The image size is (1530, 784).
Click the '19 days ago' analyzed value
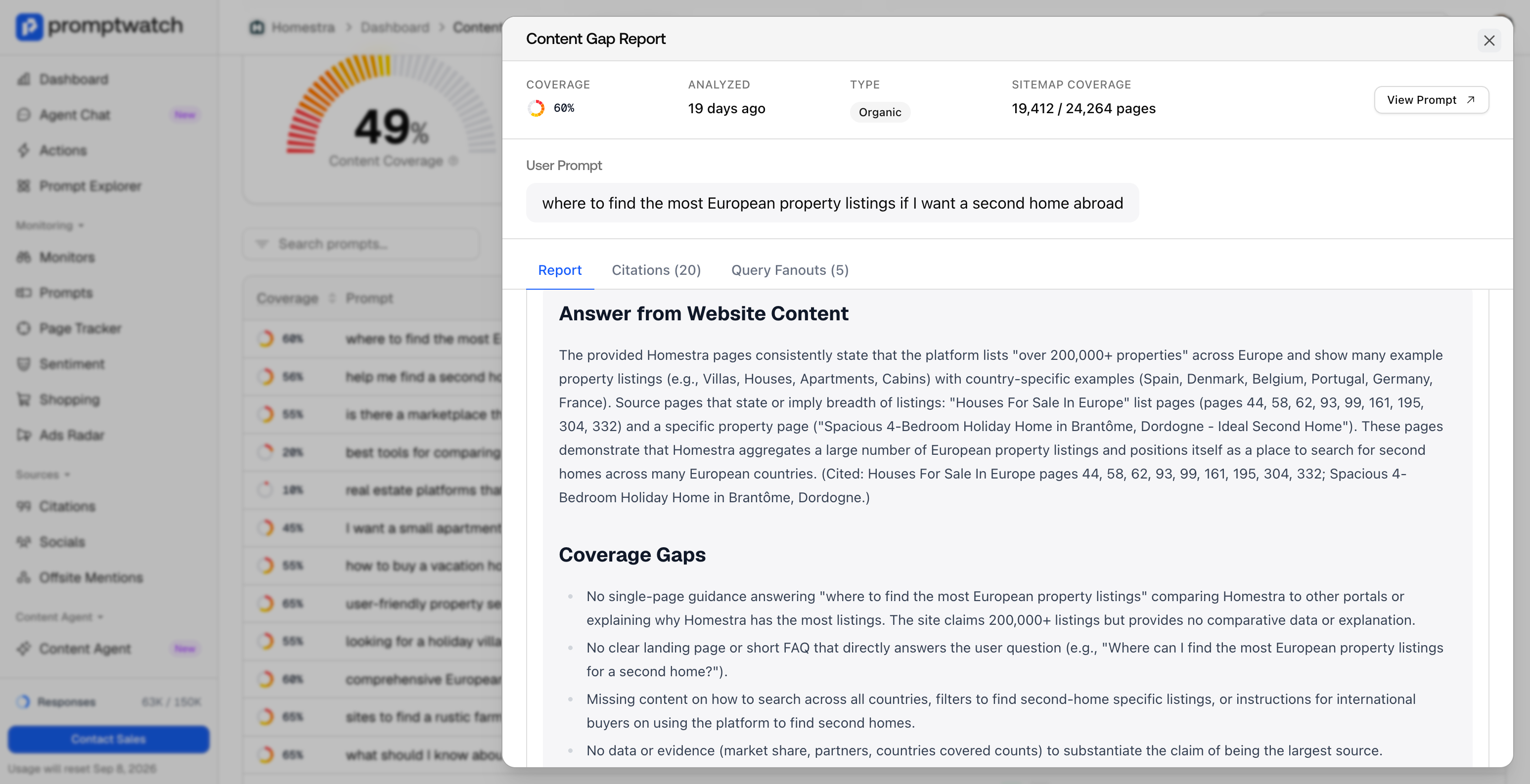pyautogui.click(x=726, y=109)
